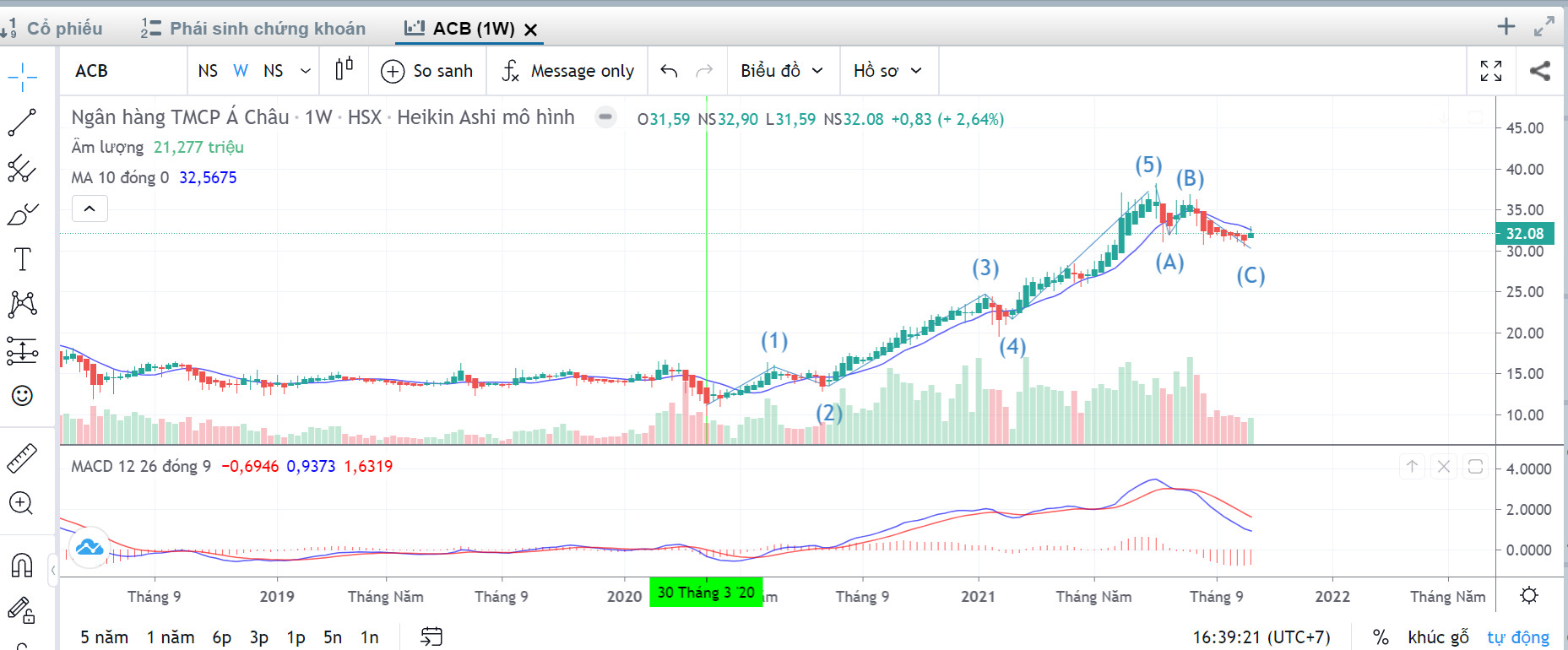Click the cloud icon in MACD pane
1568x650 pixels.
(90, 548)
